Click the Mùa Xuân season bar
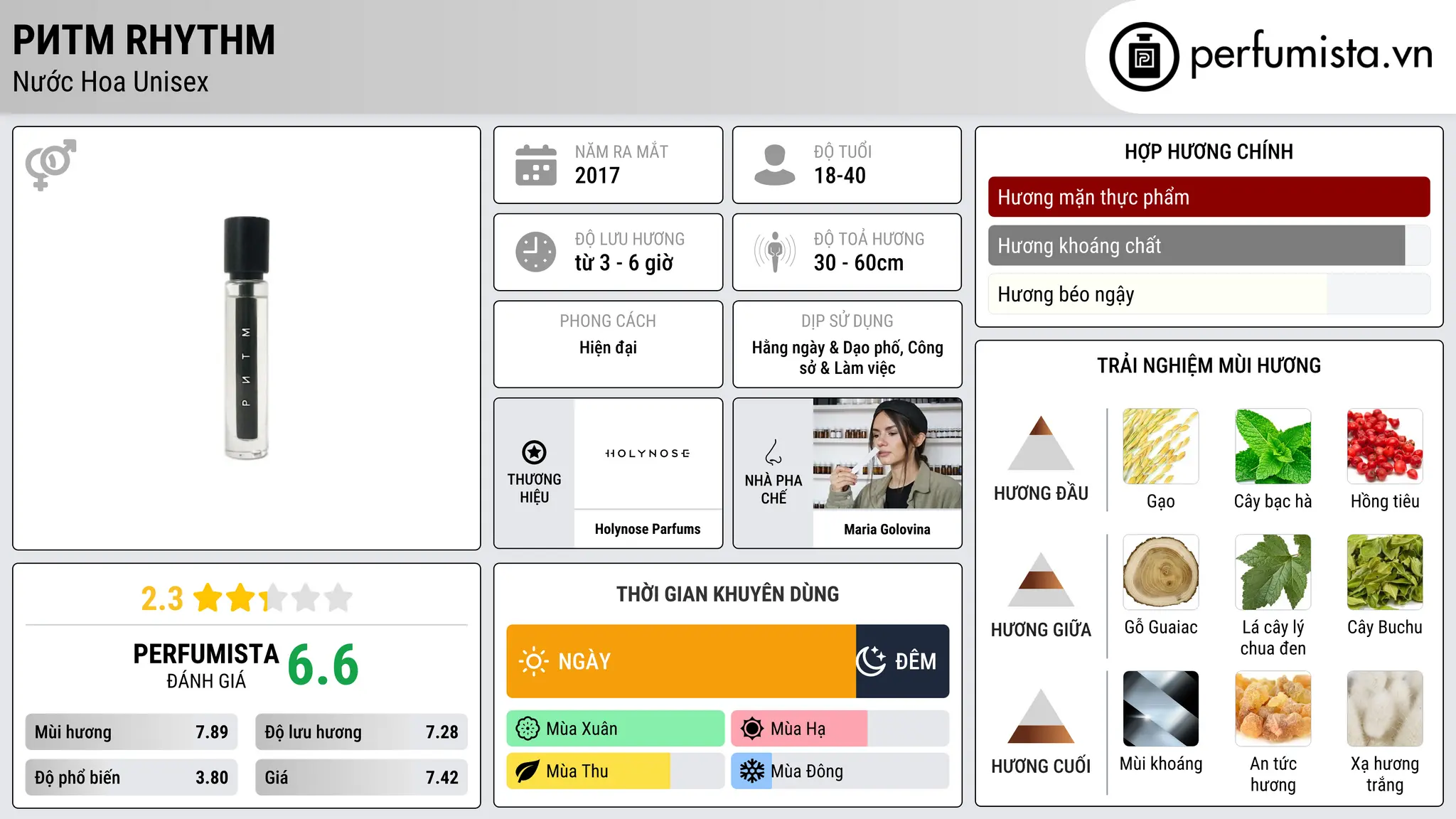Image resolution: width=1456 pixels, height=819 pixels. (616, 729)
